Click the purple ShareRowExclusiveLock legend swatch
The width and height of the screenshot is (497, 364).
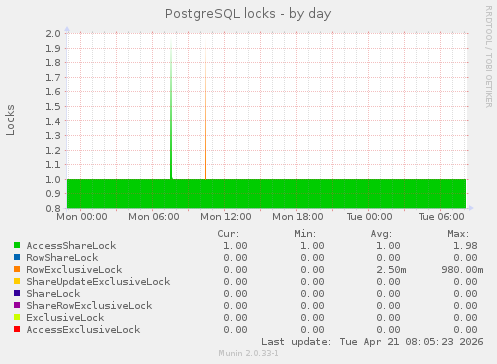point(17,305)
